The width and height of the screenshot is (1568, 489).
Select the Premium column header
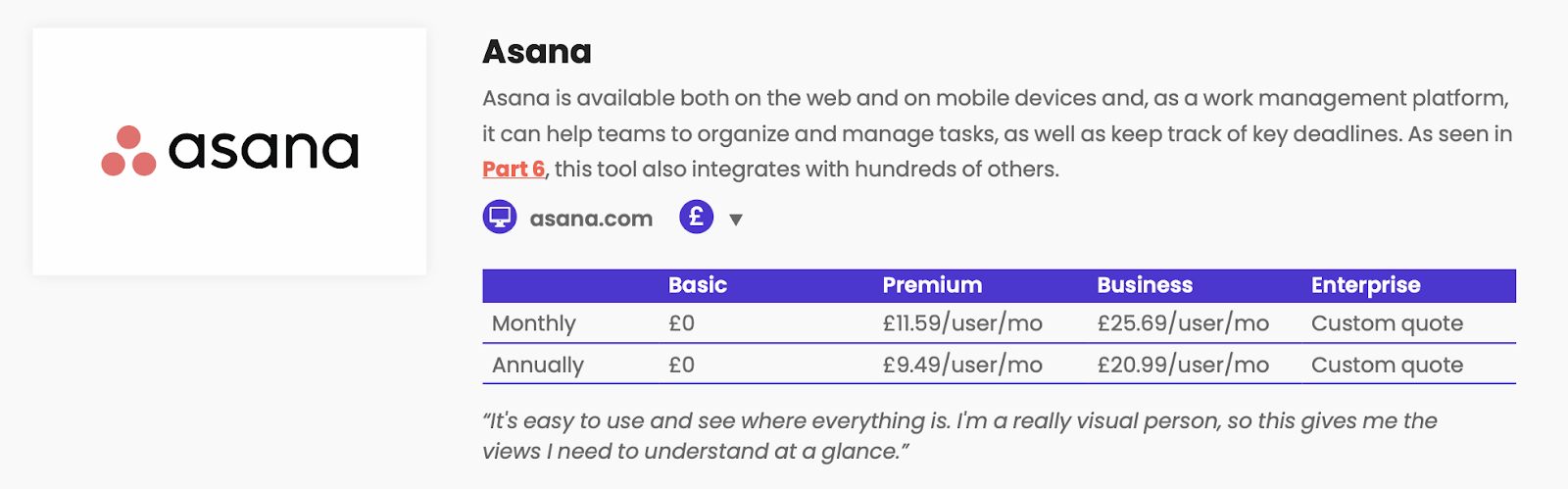(932, 285)
